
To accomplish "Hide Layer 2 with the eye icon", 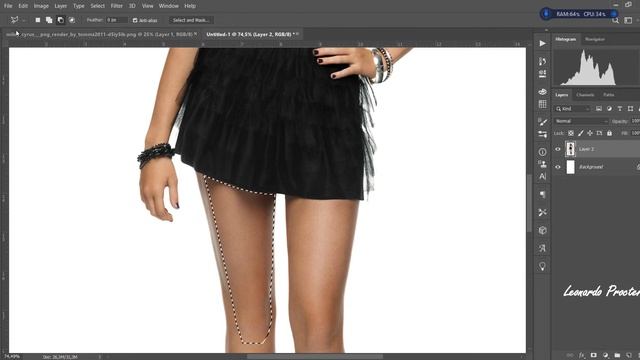I will click(x=558, y=149).
